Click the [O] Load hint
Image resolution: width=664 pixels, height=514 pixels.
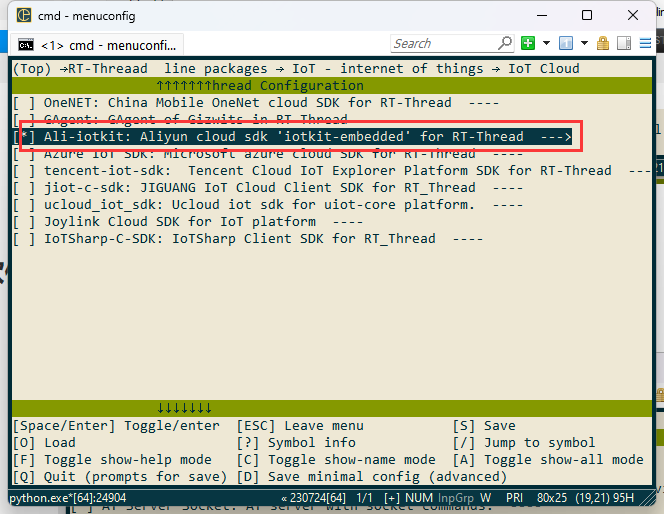click(x=44, y=442)
